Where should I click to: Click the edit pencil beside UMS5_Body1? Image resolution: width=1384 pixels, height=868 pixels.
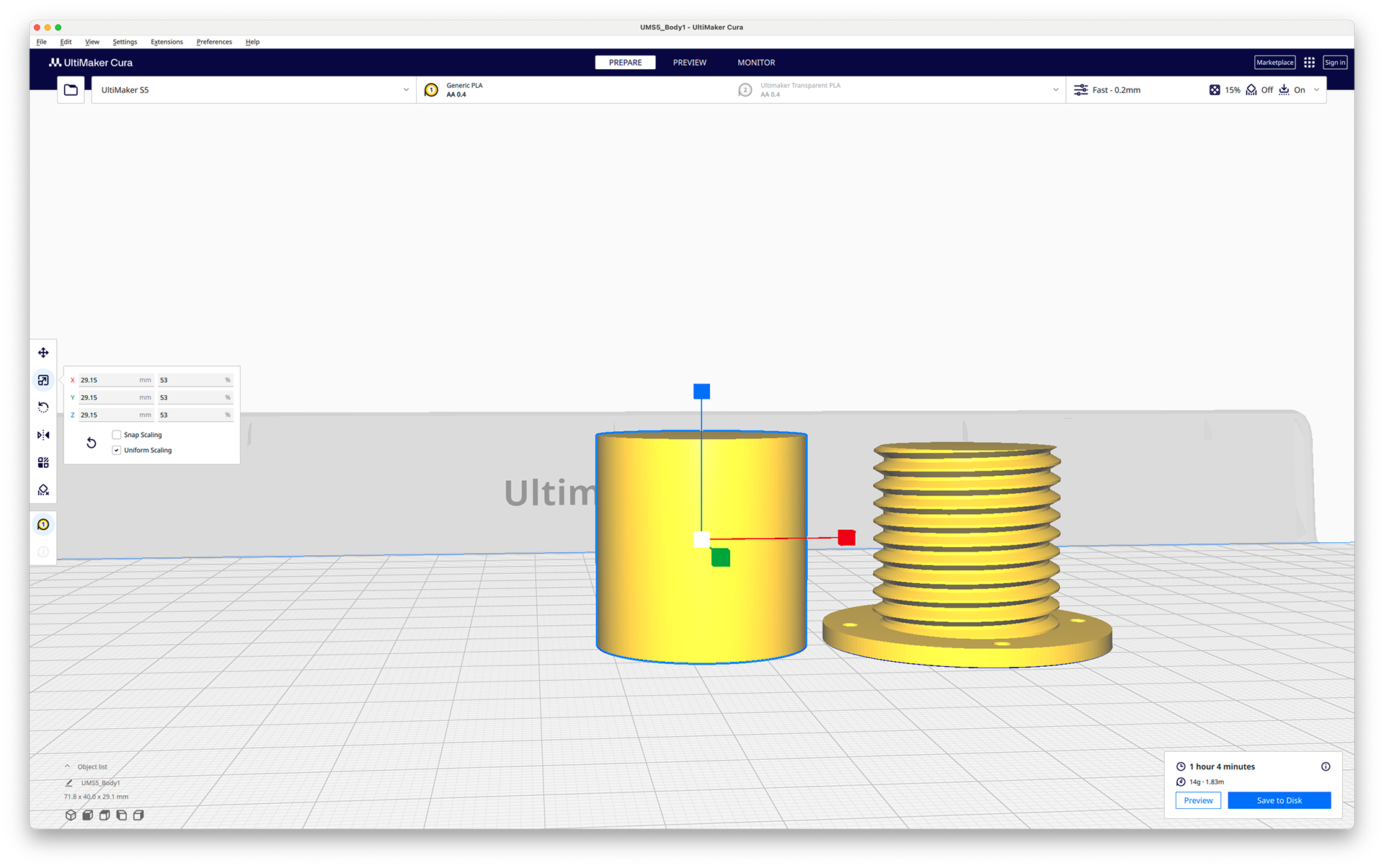pos(69,783)
